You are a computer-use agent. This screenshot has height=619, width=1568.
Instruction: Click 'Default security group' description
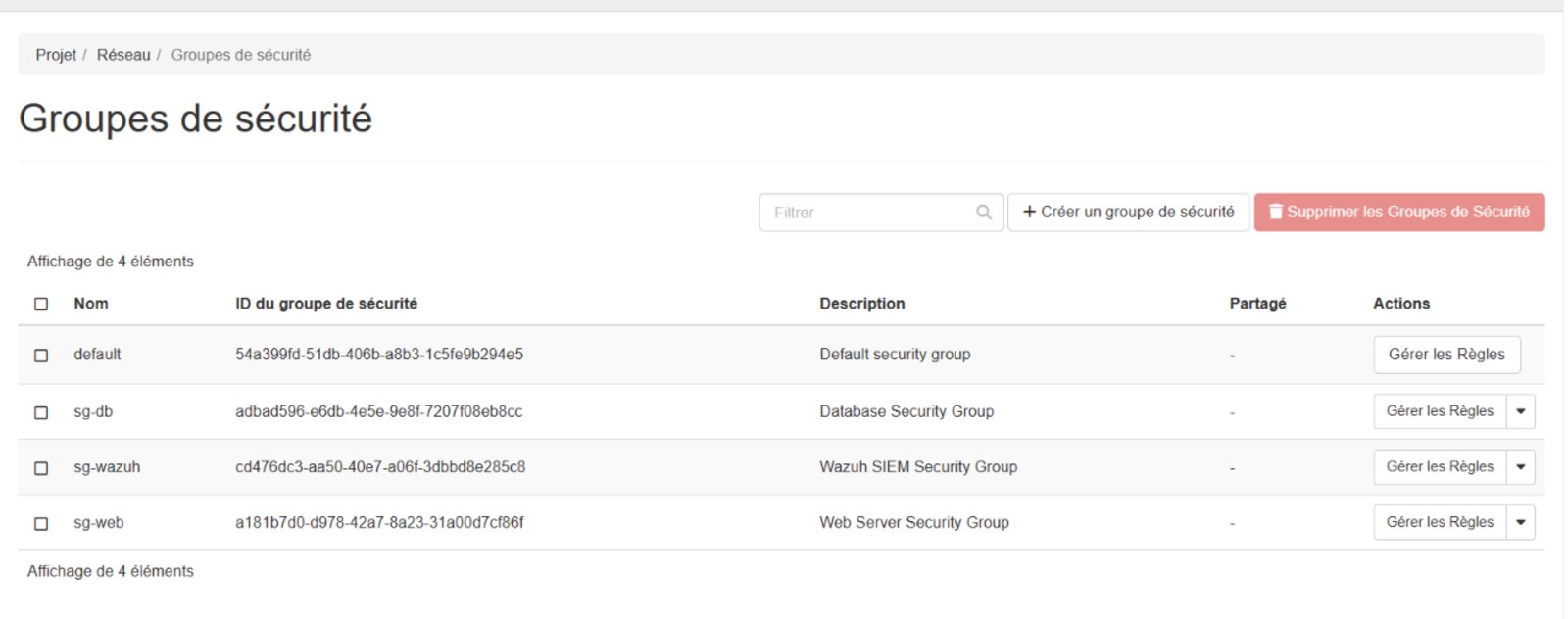coord(895,355)
